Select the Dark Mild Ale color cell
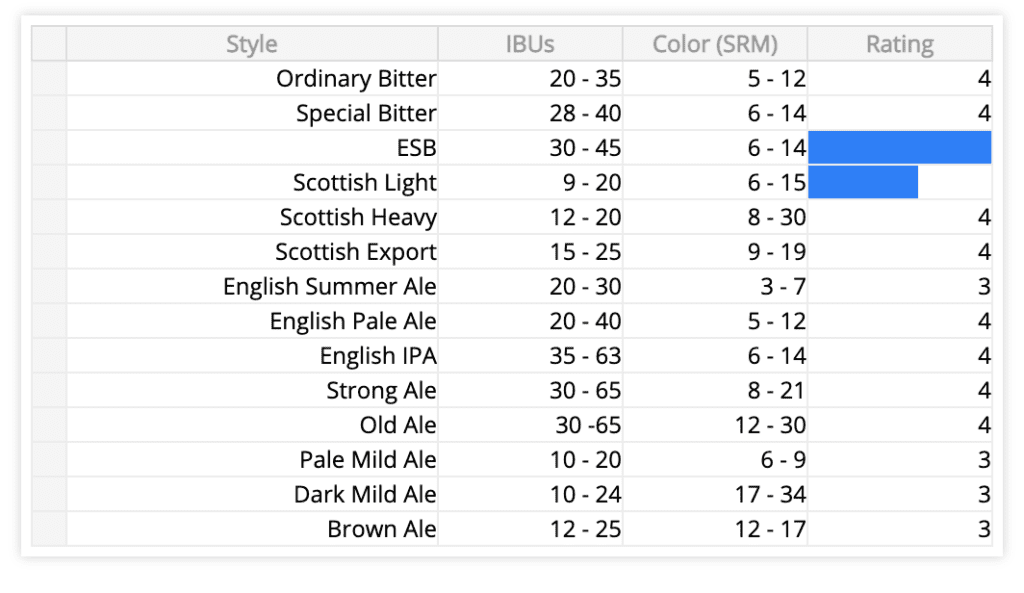Screen dimensions: 1024x593 pos(715,494)
